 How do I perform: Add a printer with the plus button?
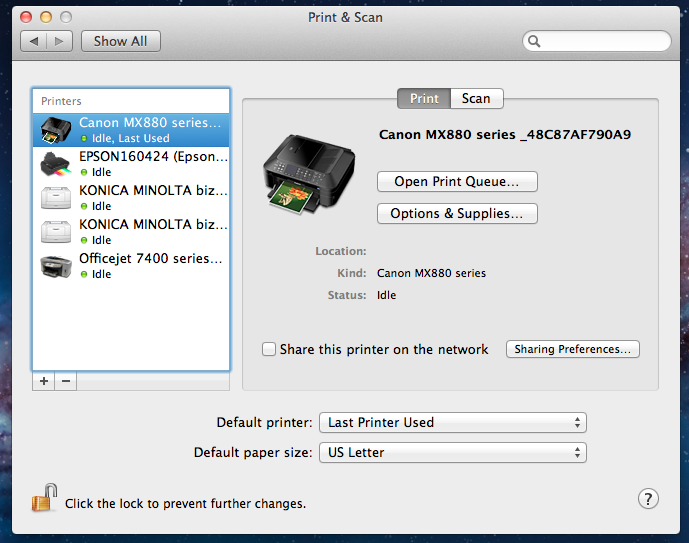pyautogui.click(x=44, y=381)
